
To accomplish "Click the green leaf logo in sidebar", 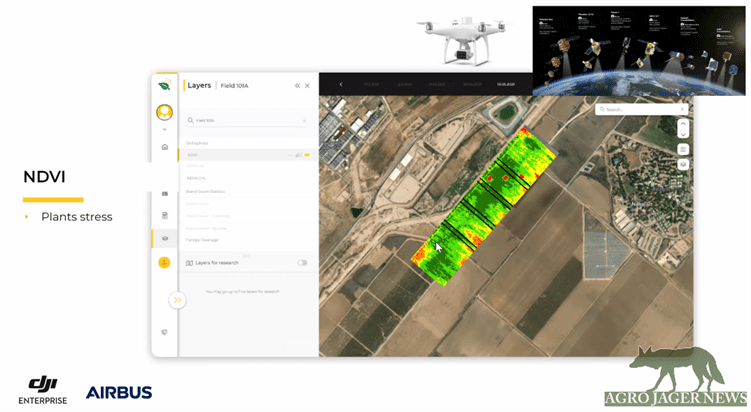I will coord(164,86).
